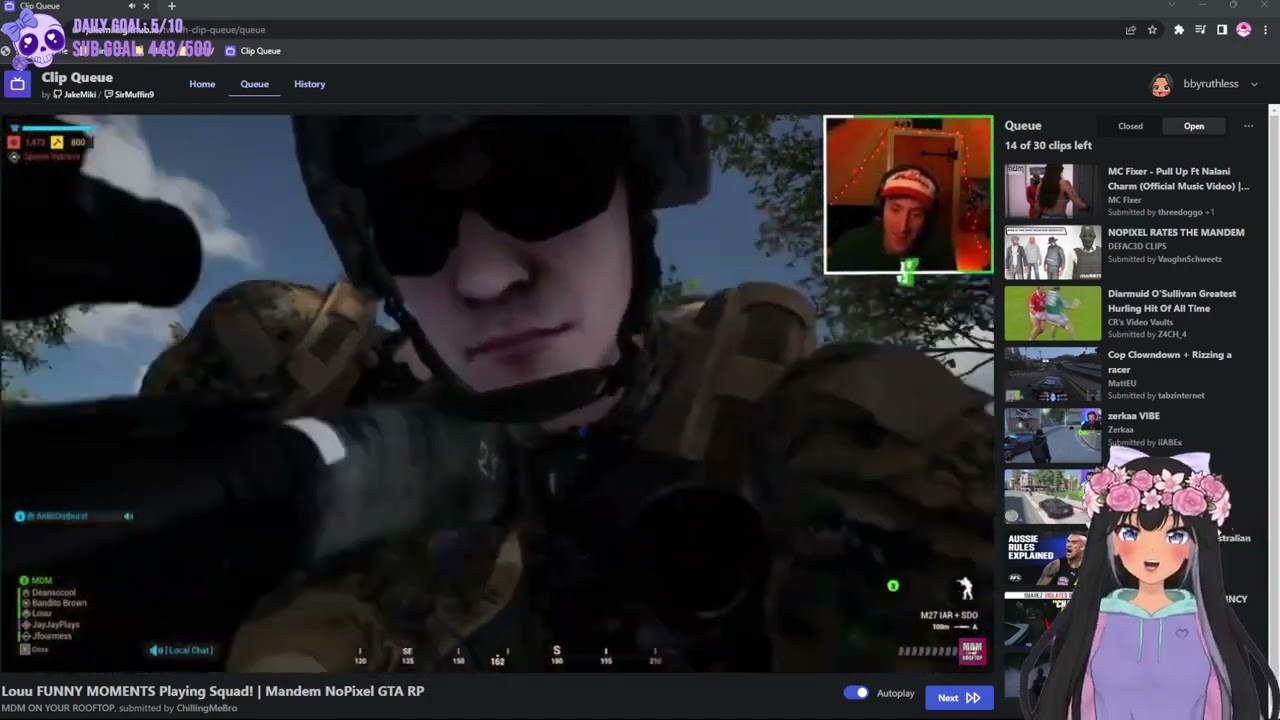
Task: Click the Clip Queue TV logo icon
Action: click(17, 84)
